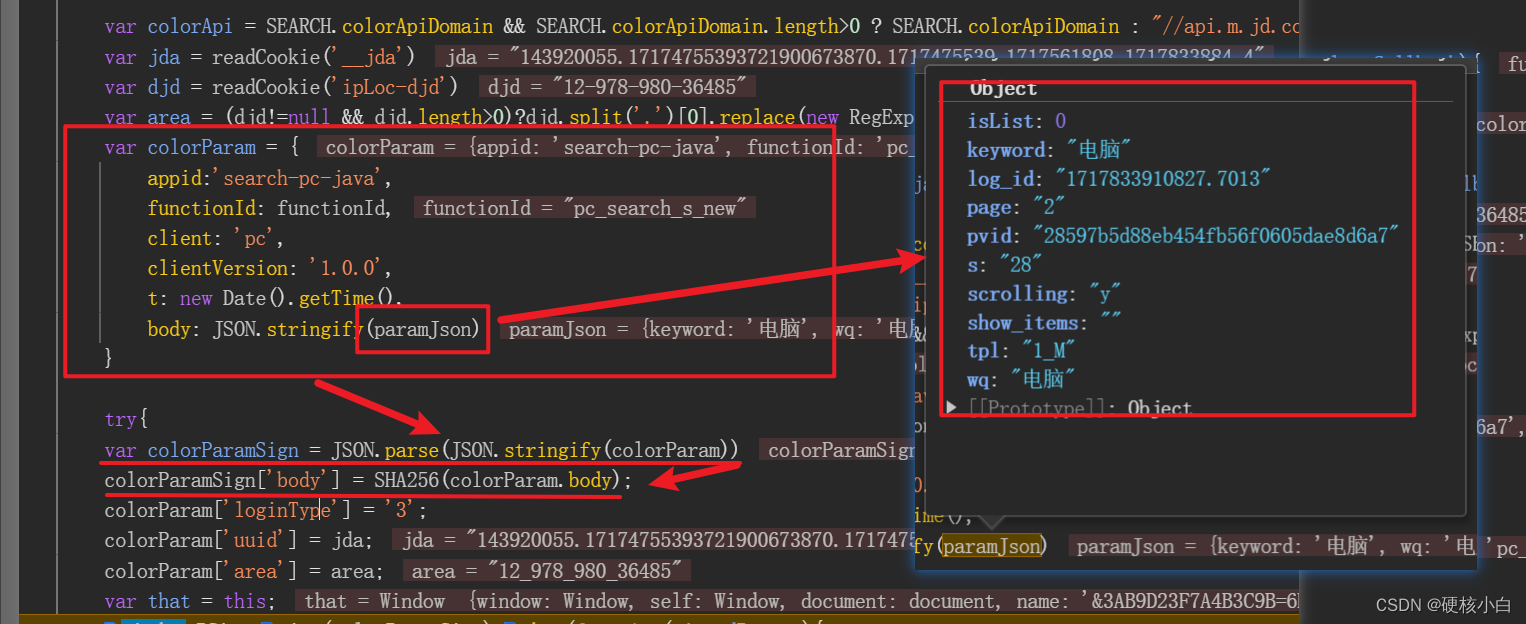The width and height of the screenshot is (1526, 624).
Task: Click the colorParam['area'] = area statement
Action: [x=244, y=571]
